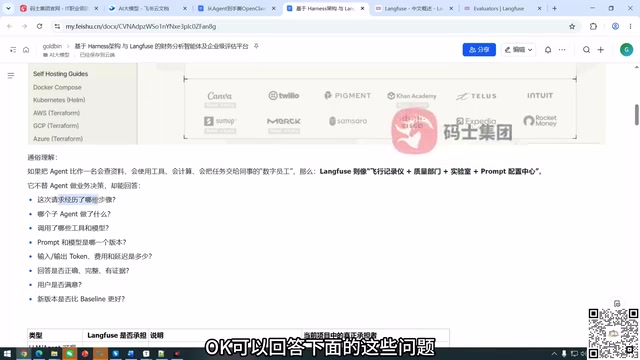Click bullet 回答是否正确、完整、有证据?

tap(83, 271)
